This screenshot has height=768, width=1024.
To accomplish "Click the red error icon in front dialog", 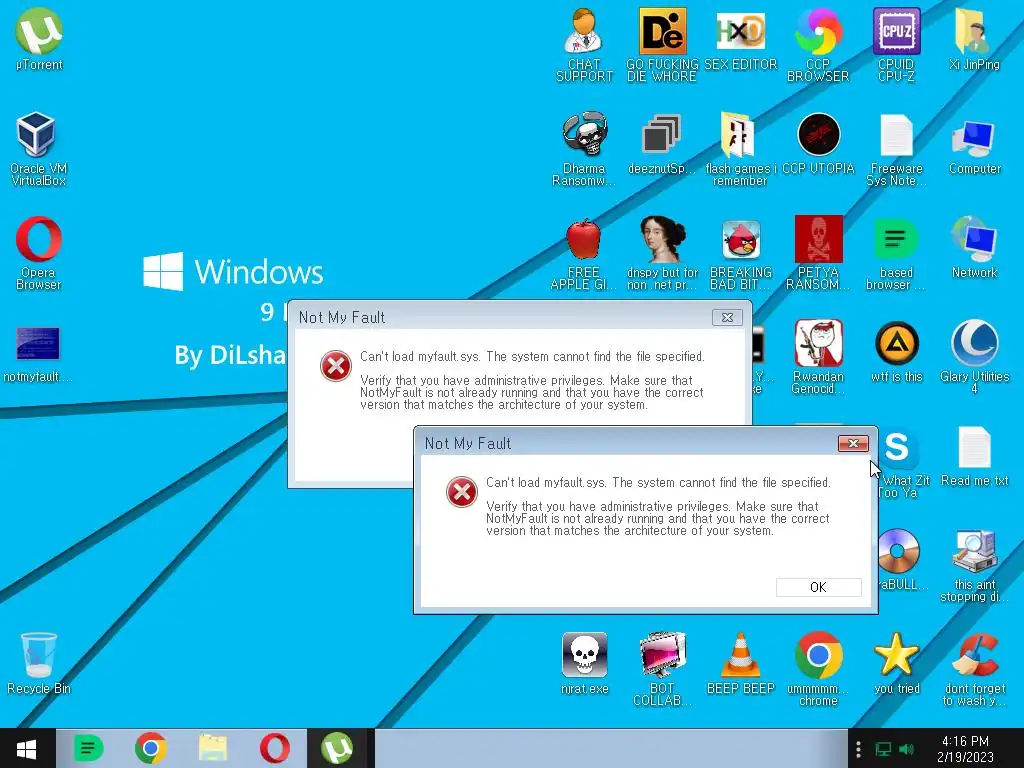I will click(x=462, y=492).
